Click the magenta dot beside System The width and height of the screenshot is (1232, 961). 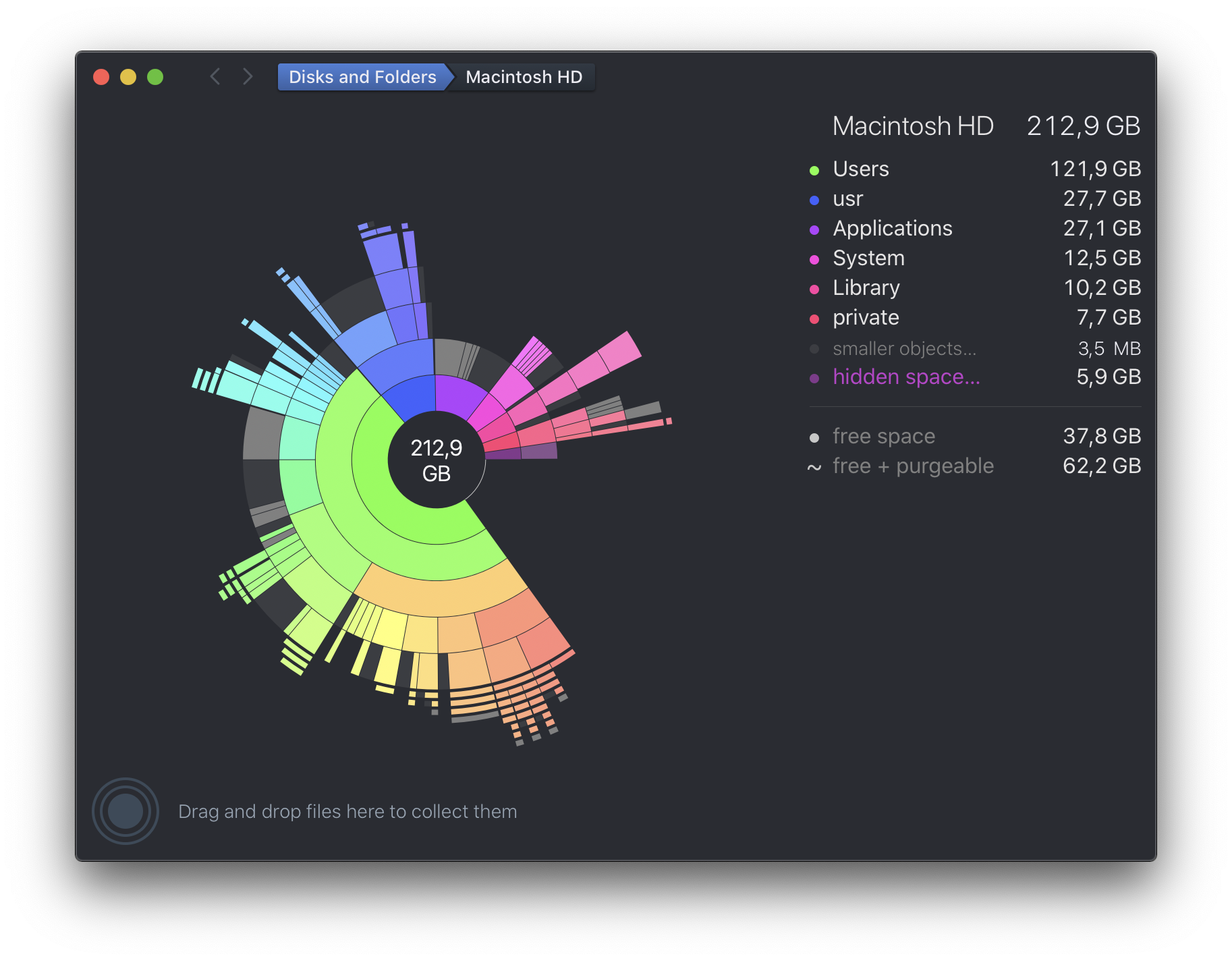(814, 259)
